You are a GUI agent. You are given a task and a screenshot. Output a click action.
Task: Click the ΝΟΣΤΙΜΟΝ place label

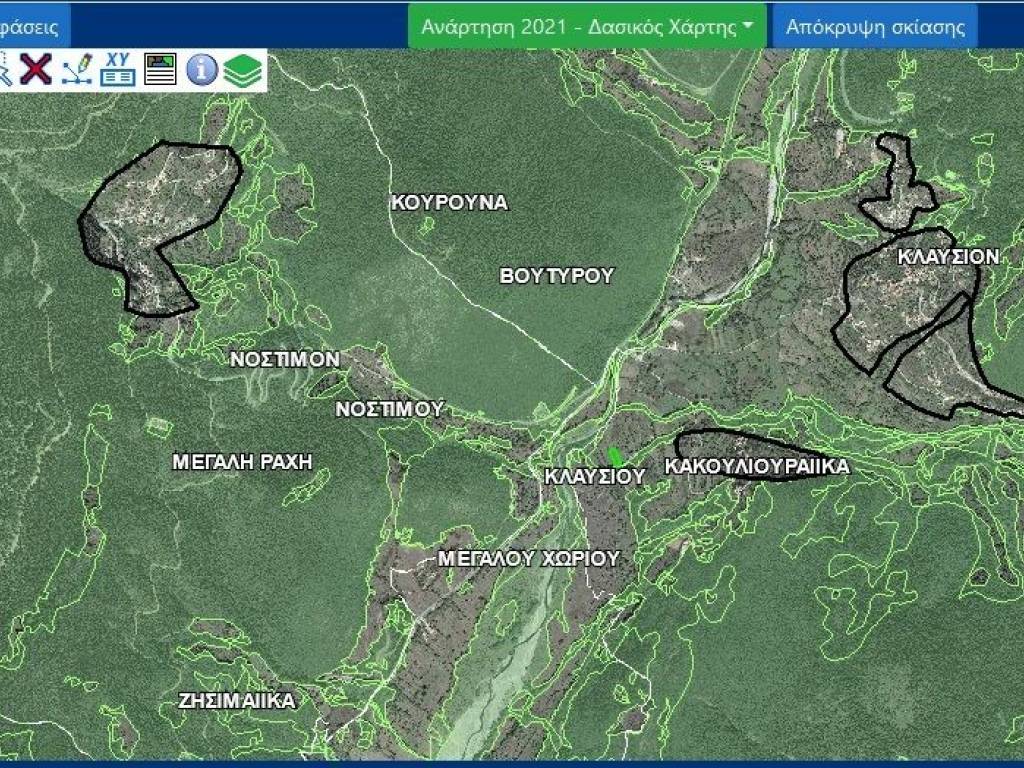point(285,359)
